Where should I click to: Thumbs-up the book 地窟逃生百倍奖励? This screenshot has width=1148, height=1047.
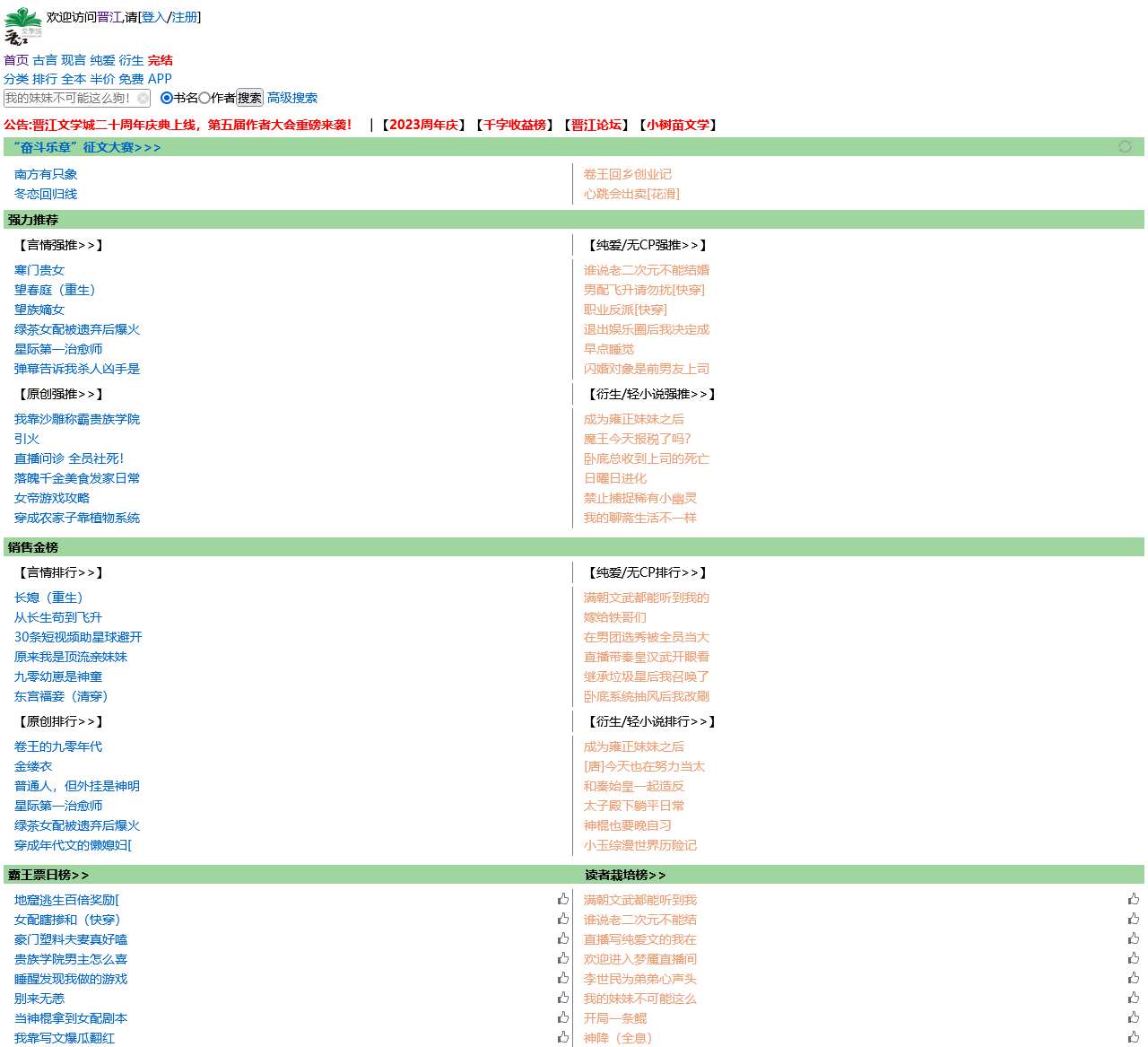tap(563, 899)
